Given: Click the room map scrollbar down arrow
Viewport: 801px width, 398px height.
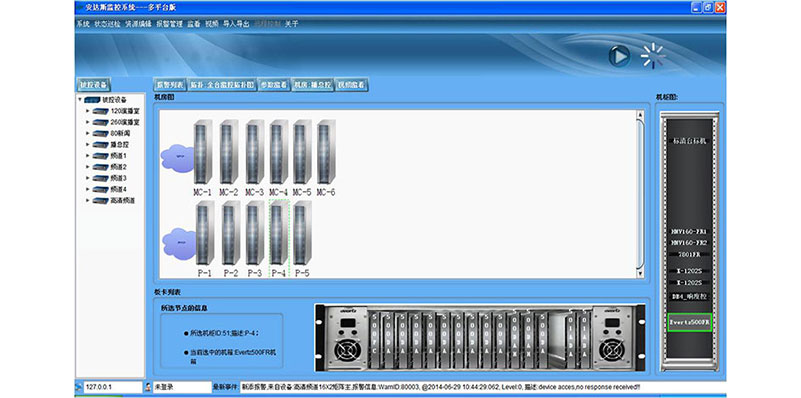Looking at the screenshot, I should coord(640,273).
